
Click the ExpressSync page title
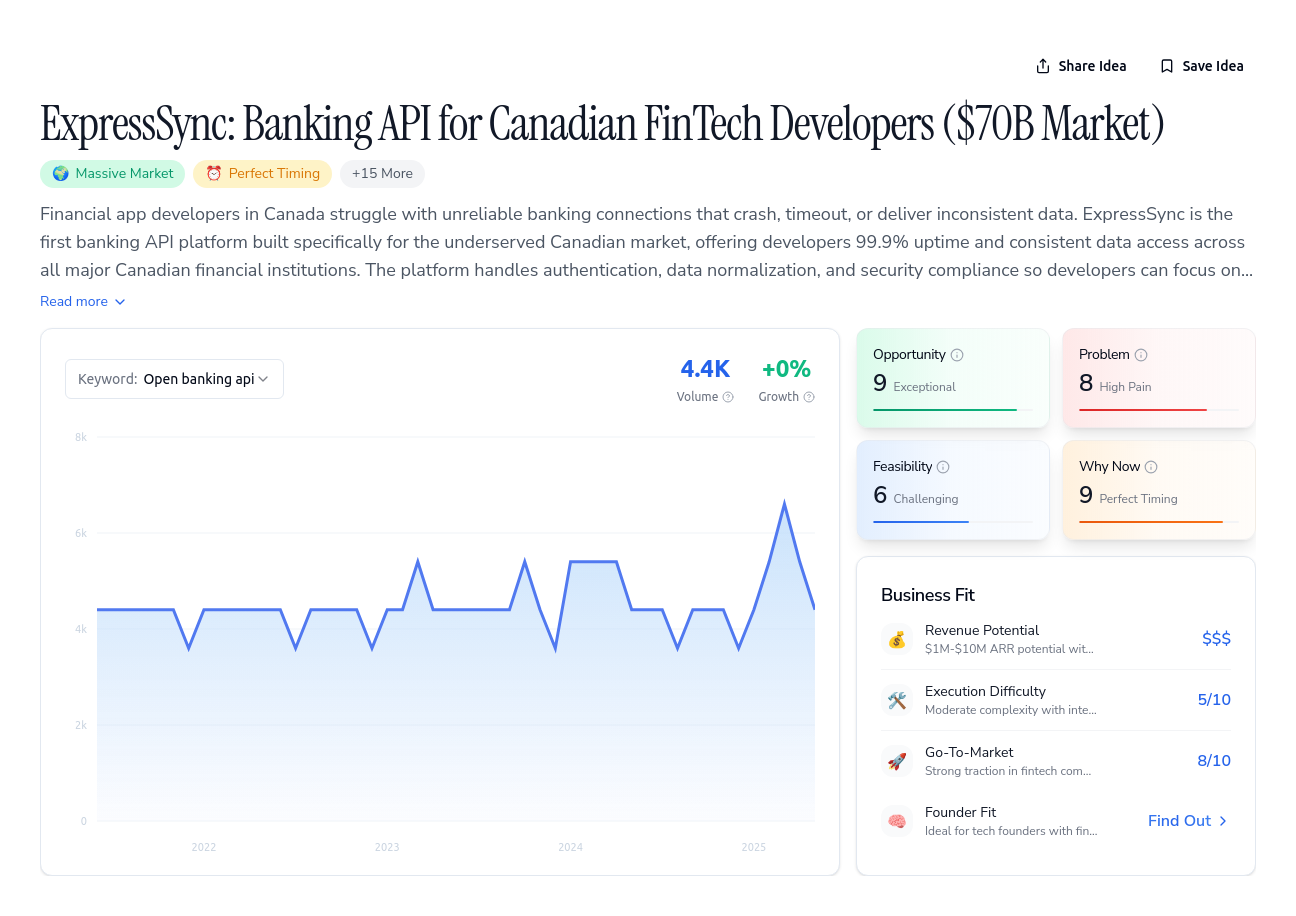click(603, 125)
